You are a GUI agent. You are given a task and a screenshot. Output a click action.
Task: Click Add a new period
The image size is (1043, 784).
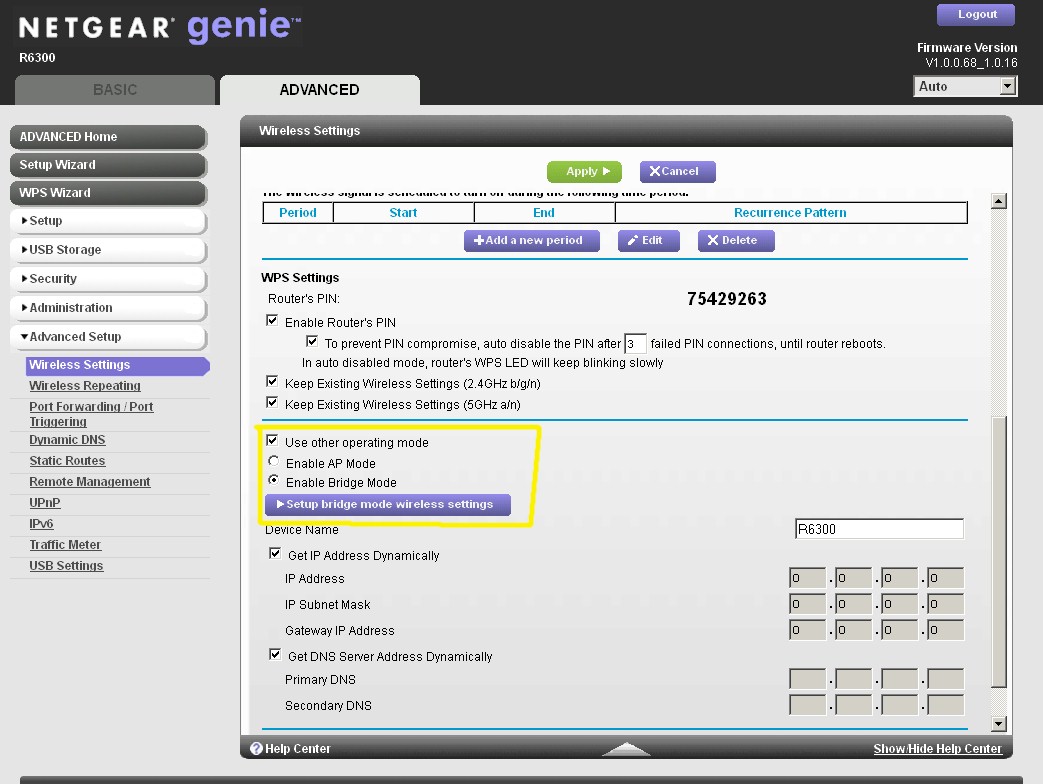pyautogui.click(x=531, y=241)
